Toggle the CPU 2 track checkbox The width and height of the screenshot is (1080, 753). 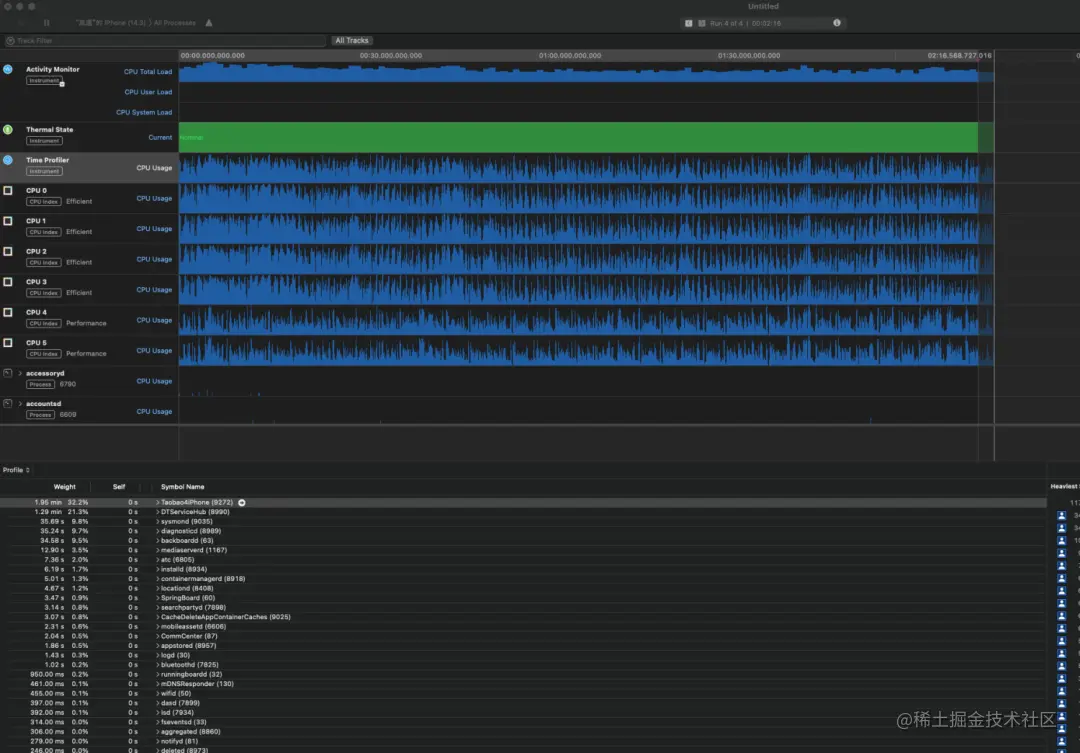click(x=8, y=251)
